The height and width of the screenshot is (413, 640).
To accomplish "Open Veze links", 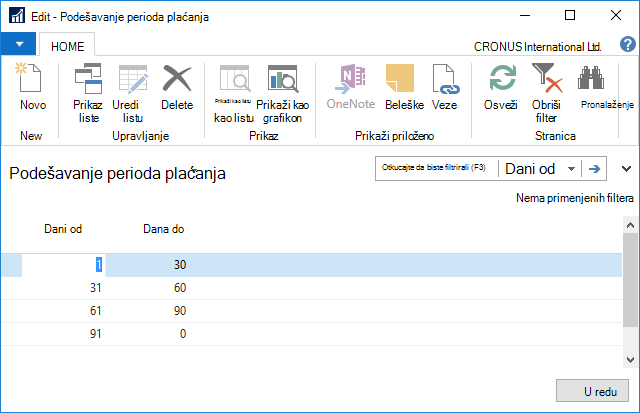I will tap(444, 78).
